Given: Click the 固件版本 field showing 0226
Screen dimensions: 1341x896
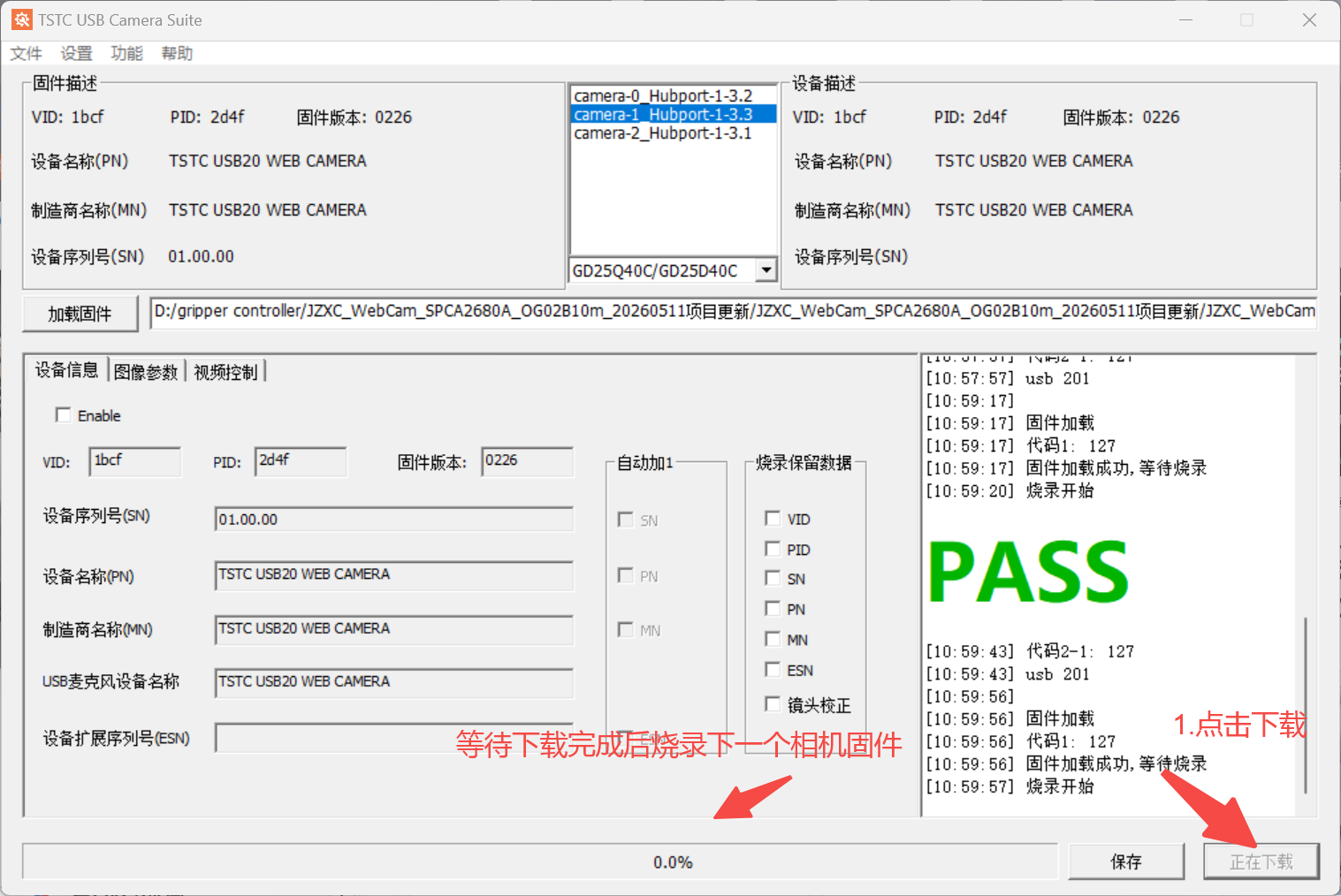Looking at the screenshot, I should (x=528, y=461).
